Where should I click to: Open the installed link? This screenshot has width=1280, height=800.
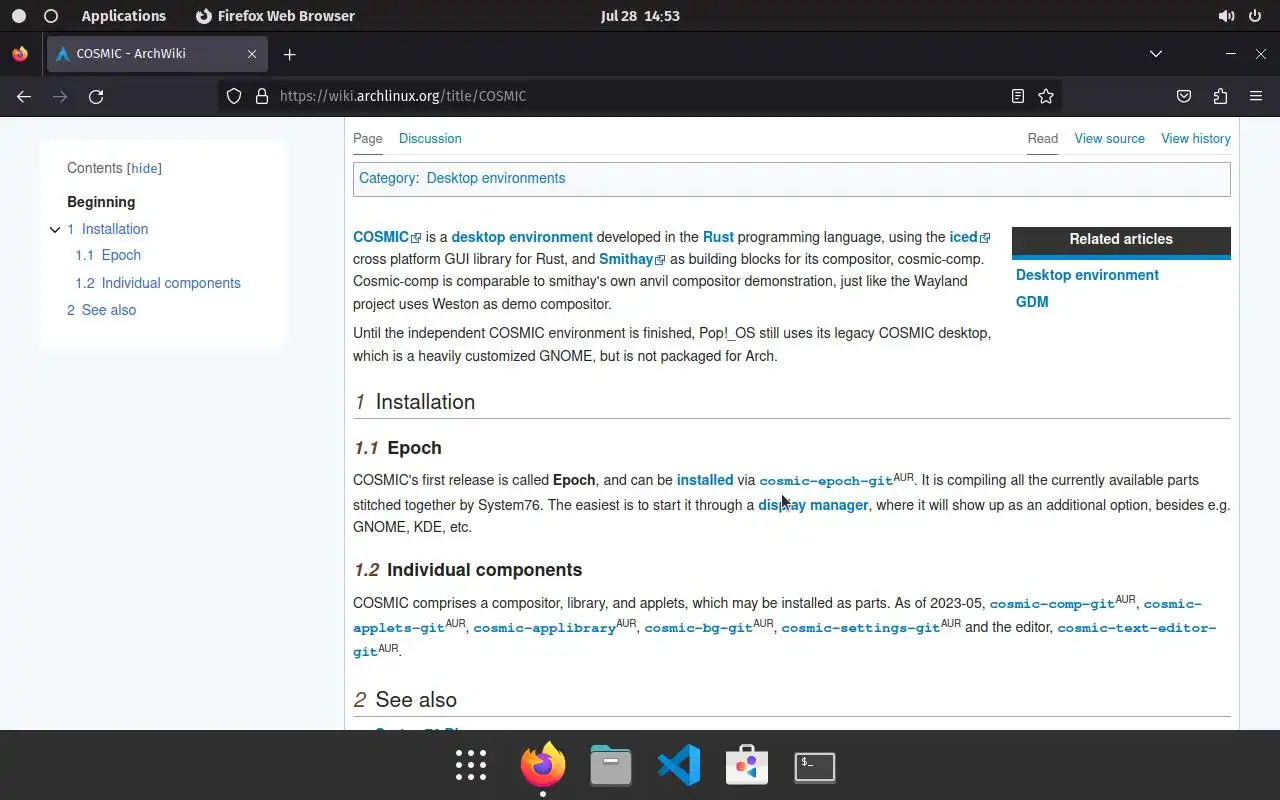coord(705,480)
